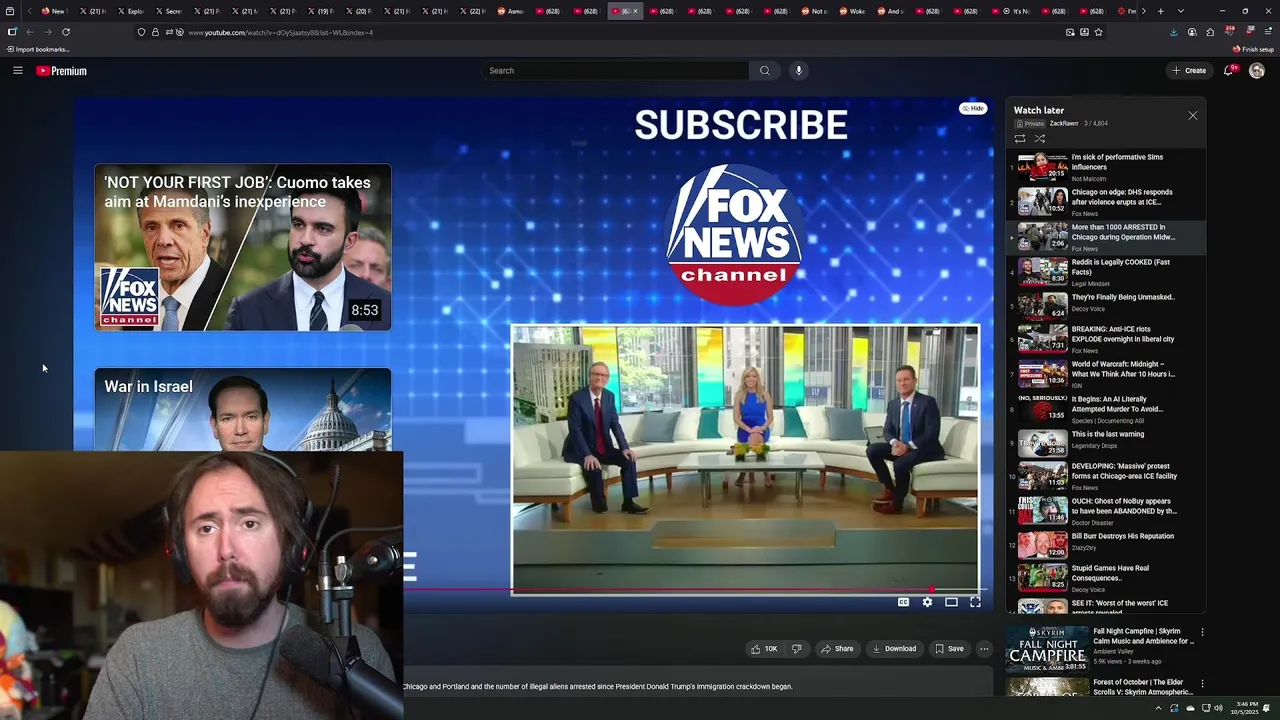Switch to the 'New' Firefox tab

point(53,11)
